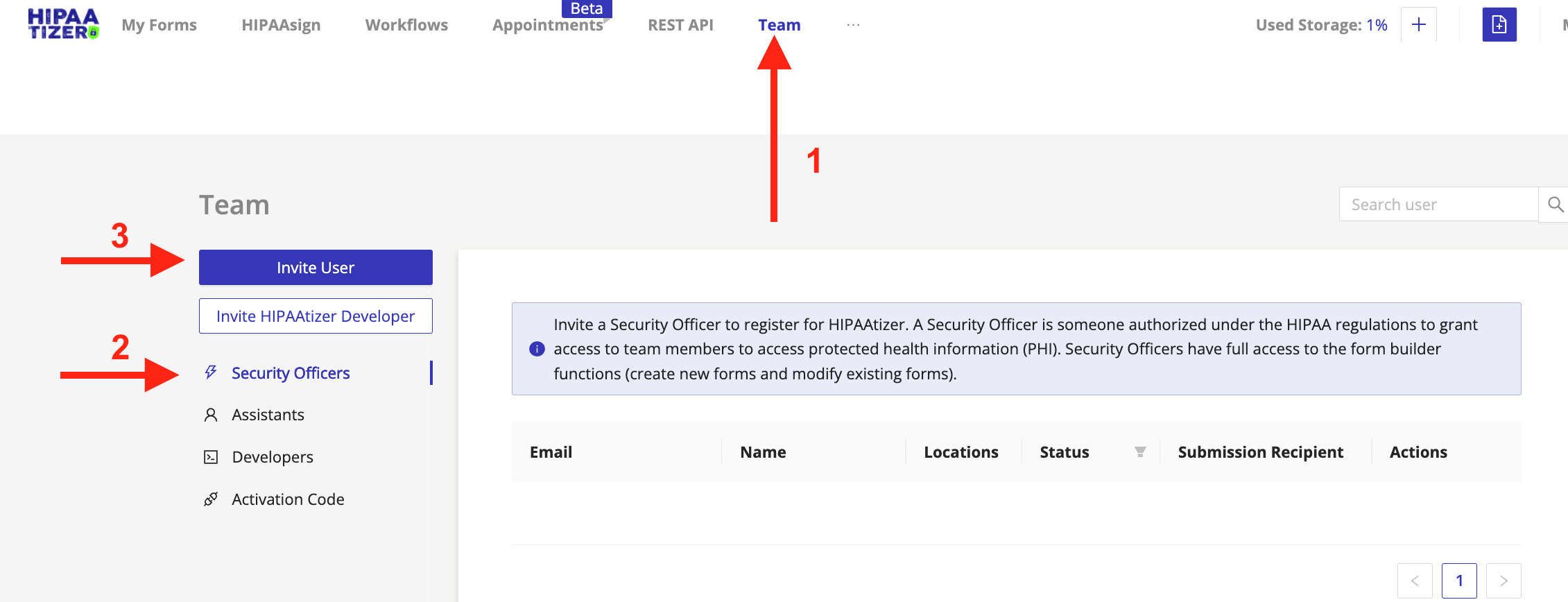The width and height of the screenshot is (1568, 602).
Task: Click the Security Officers lightning icon
Action: click(x=211, y=372)
